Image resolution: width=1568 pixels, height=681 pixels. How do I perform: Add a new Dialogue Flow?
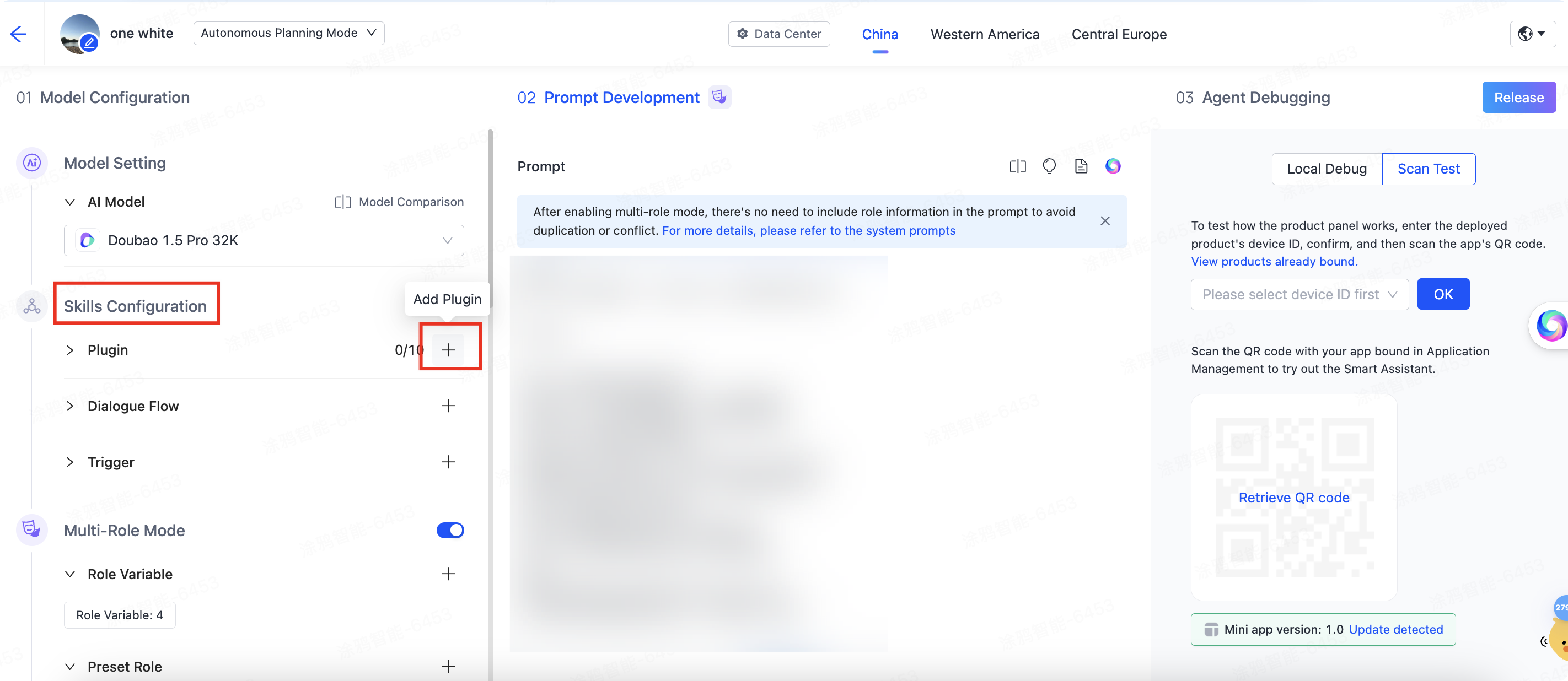click(x=448, y=406)
